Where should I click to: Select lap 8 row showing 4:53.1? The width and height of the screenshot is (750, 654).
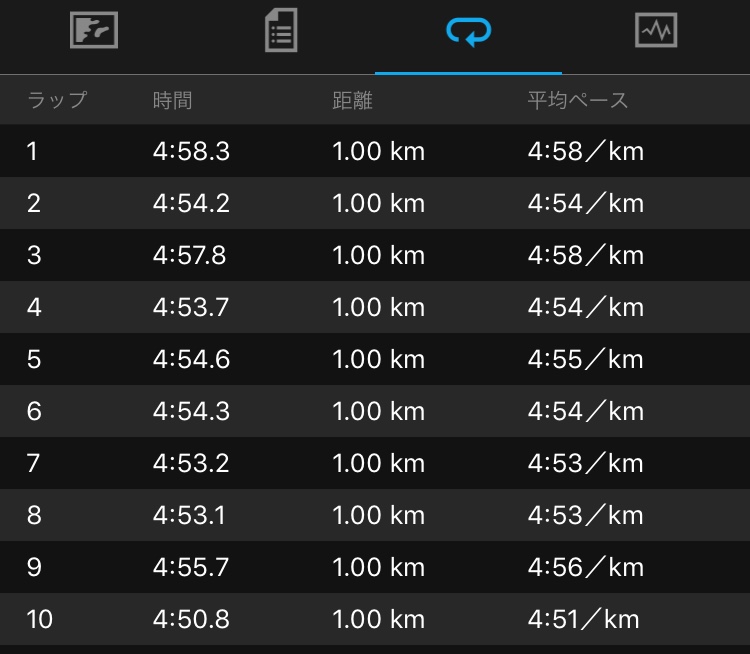pos(375,515)
